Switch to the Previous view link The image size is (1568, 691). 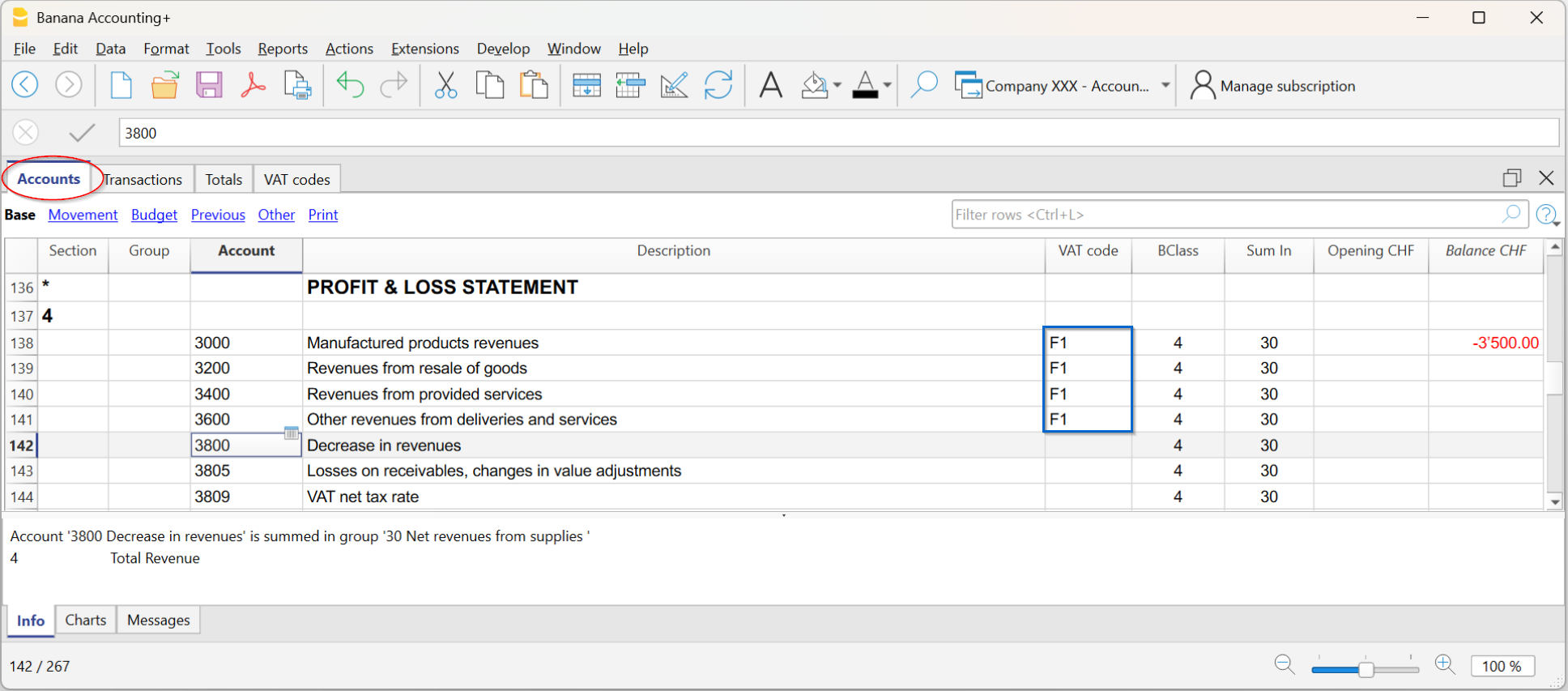pyautogui.click(x=218, y=215)
